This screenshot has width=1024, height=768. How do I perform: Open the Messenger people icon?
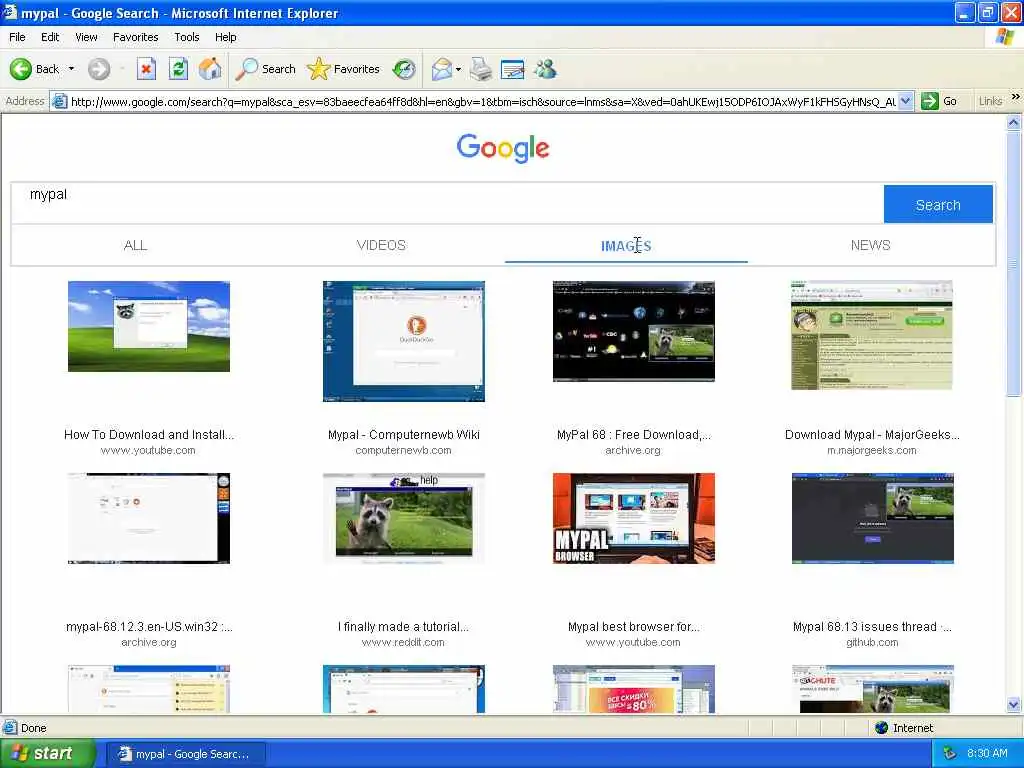pyautogui.click(x=545, y=69)
